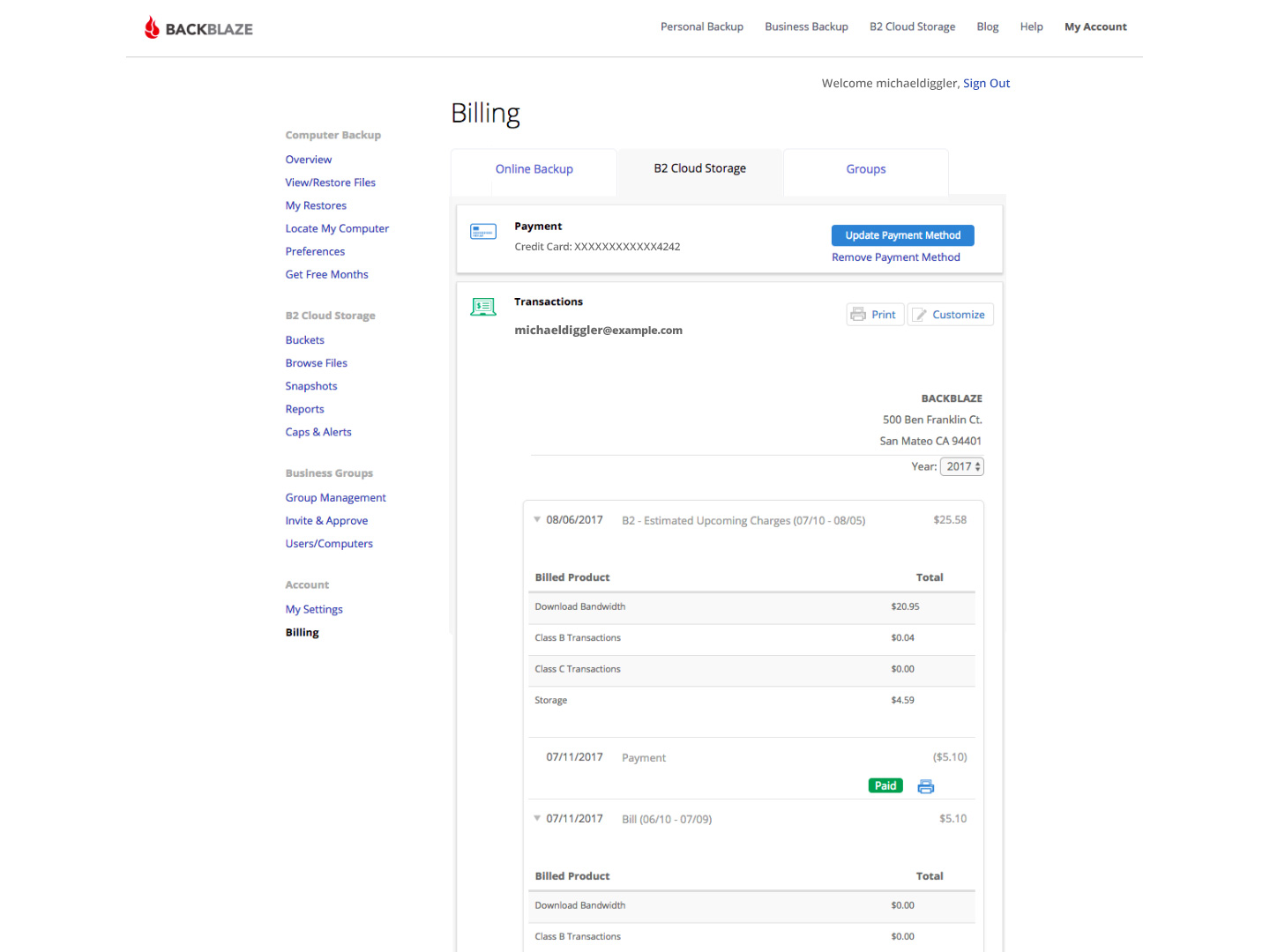Open the Help page
The width and height of the screenshot is (1270, 952).
[1031, 26]
